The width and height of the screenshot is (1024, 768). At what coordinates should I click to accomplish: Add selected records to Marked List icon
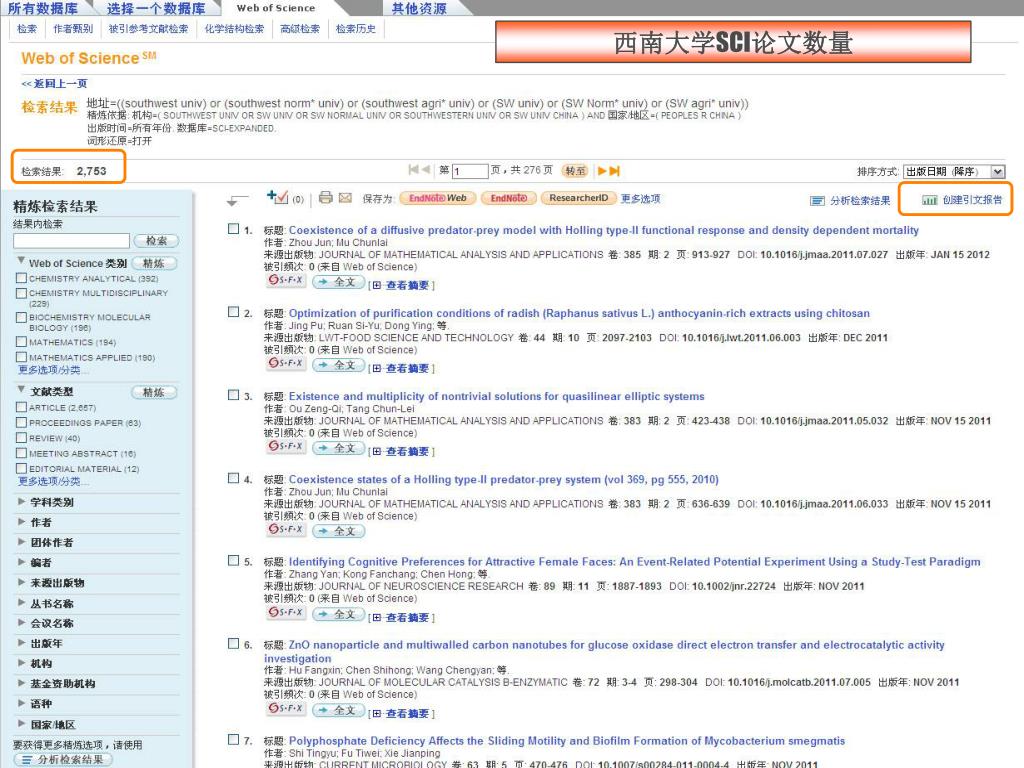click(x=278, y=197)
